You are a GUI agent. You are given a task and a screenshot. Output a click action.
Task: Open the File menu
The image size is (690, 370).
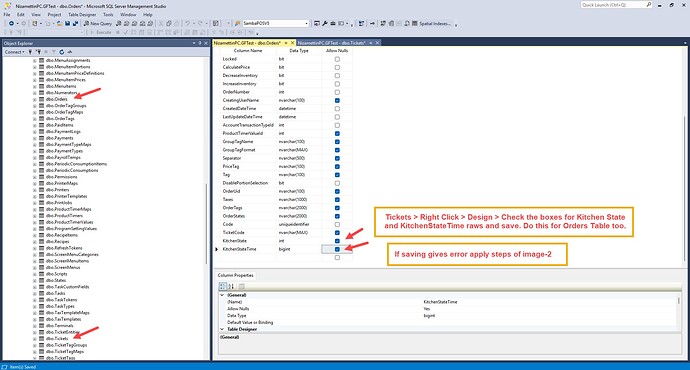click(x=7, y=15)
